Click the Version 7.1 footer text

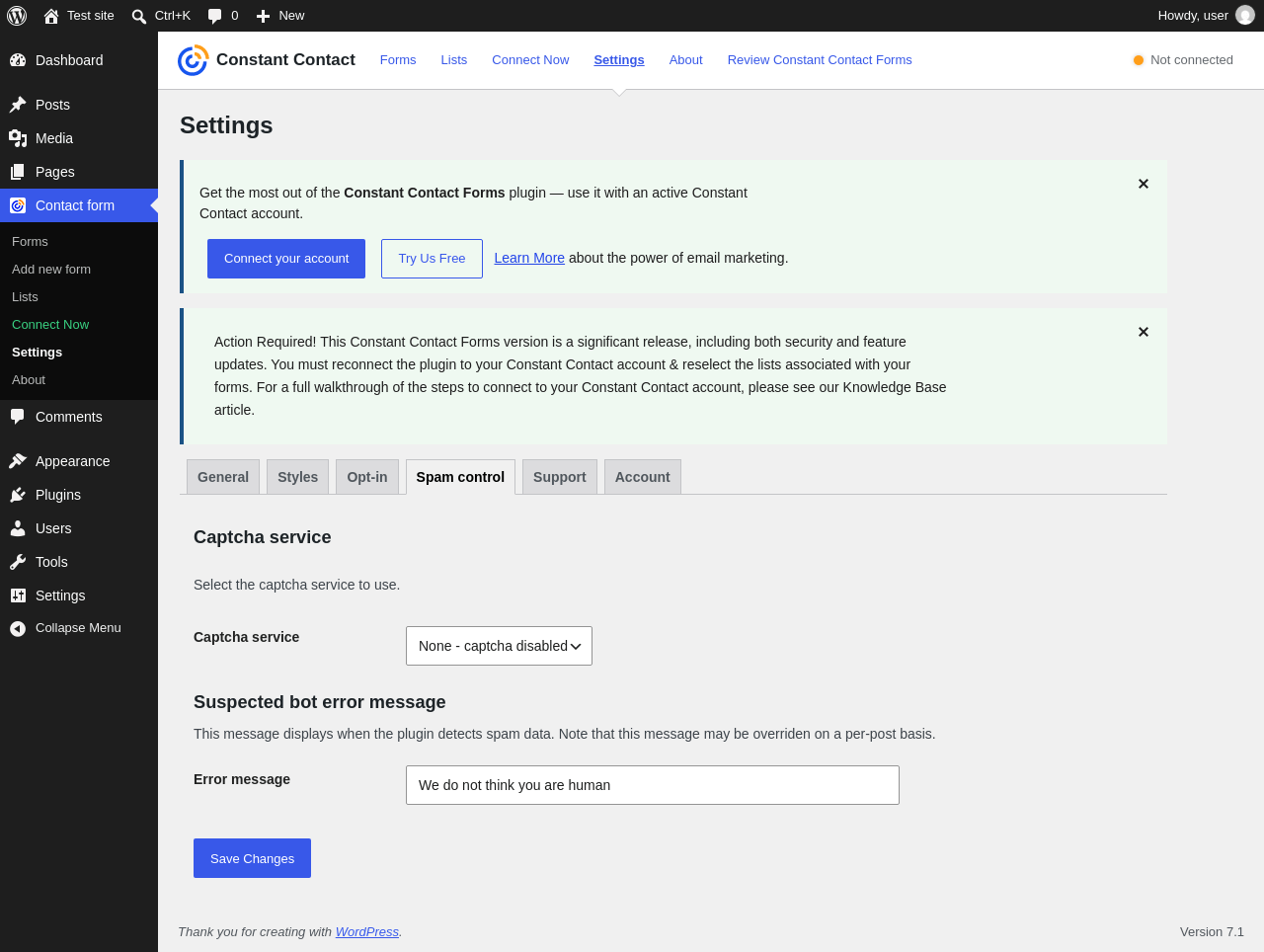pyautogui.click(x=1212, y=932)
